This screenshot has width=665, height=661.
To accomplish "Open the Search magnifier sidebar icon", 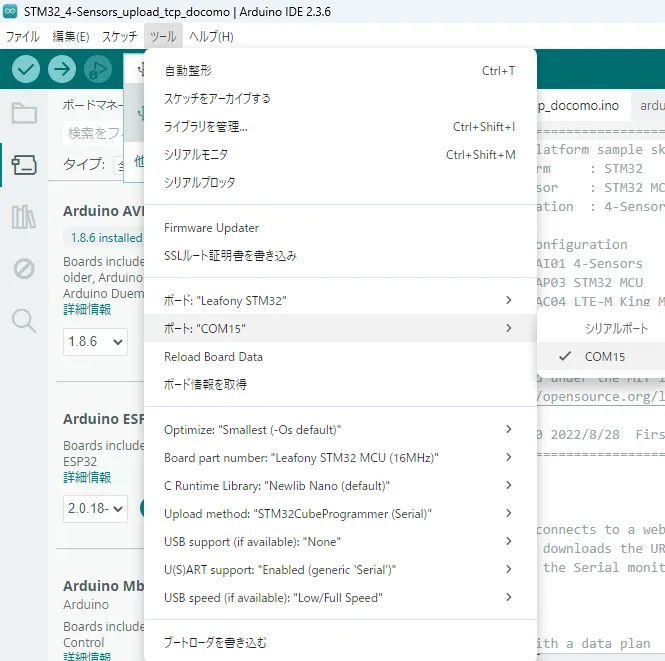I will tap(24, 320).
